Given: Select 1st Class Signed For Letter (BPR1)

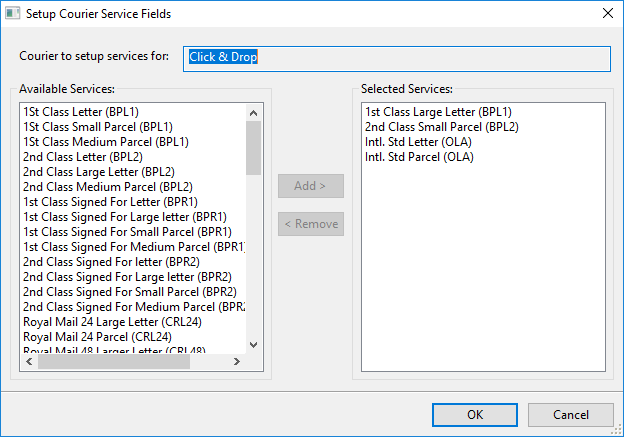Looking at the screenshot, I should (110, 202).
